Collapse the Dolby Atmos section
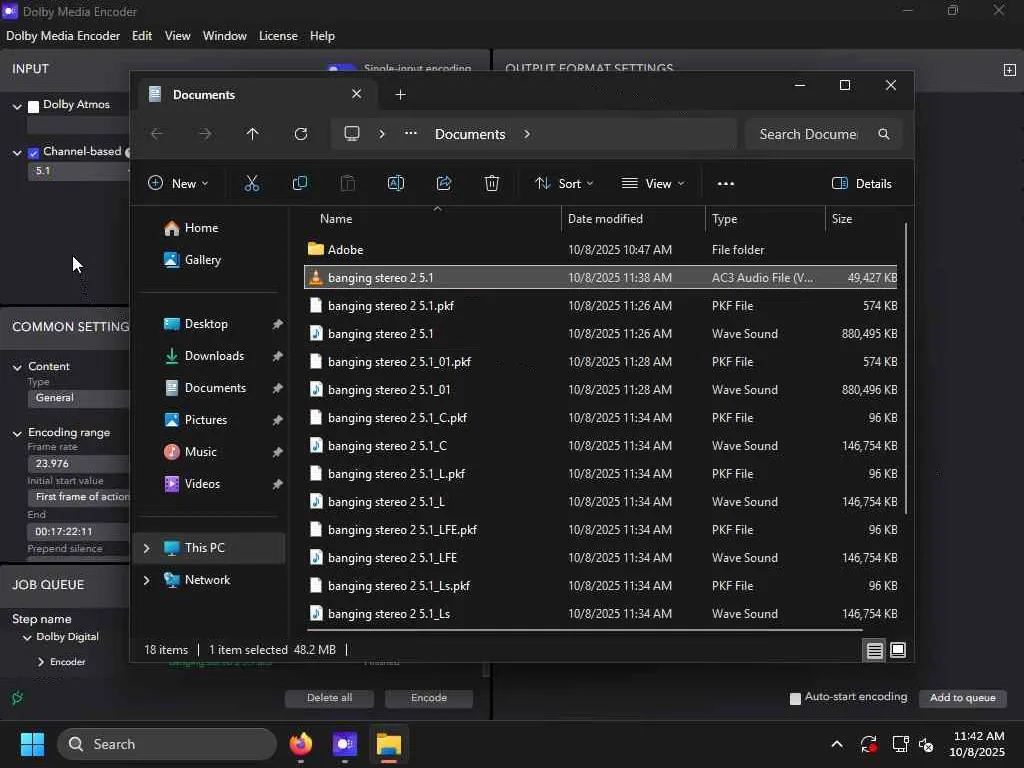 [x=17, y=106]
